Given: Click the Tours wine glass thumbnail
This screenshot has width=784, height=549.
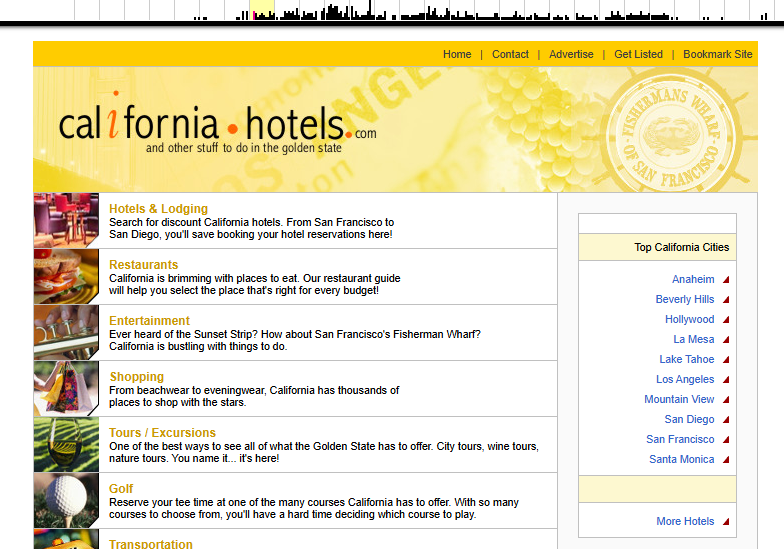Looking at the screenshot, I should click(66, 444).
